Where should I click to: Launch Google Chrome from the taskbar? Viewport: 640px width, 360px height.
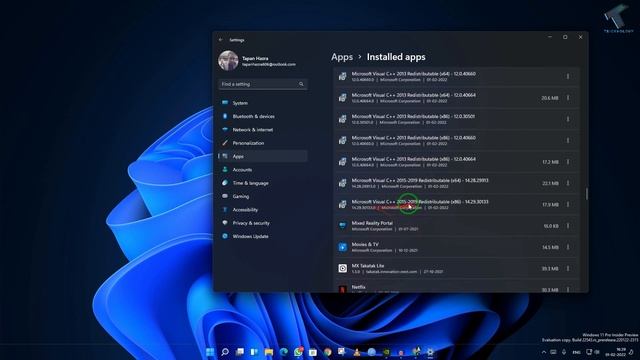(x=328, y=352)
